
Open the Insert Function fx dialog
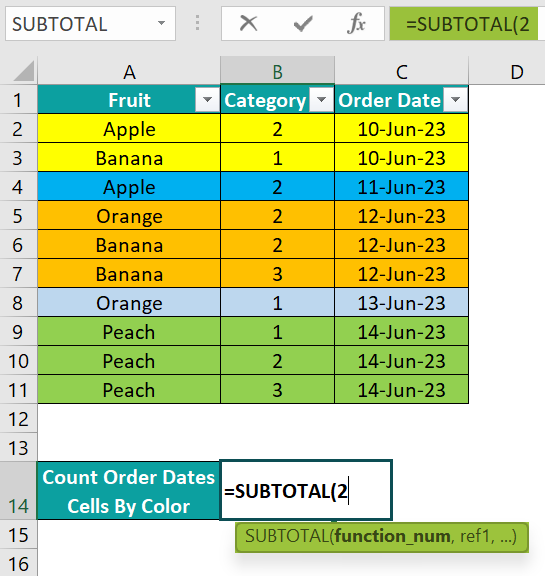coord(356,24)
